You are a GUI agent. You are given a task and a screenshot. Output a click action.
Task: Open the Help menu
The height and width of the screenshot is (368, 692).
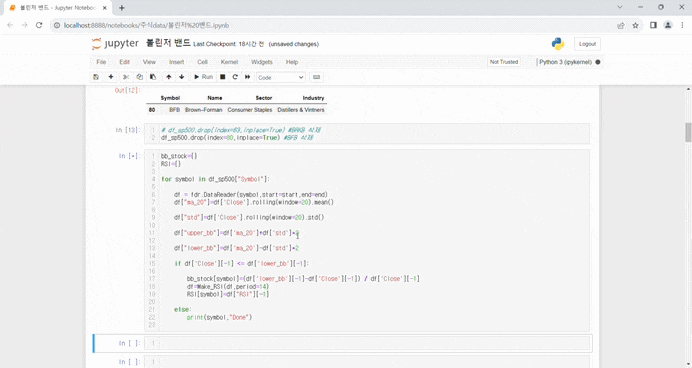(x=292, y=62)
